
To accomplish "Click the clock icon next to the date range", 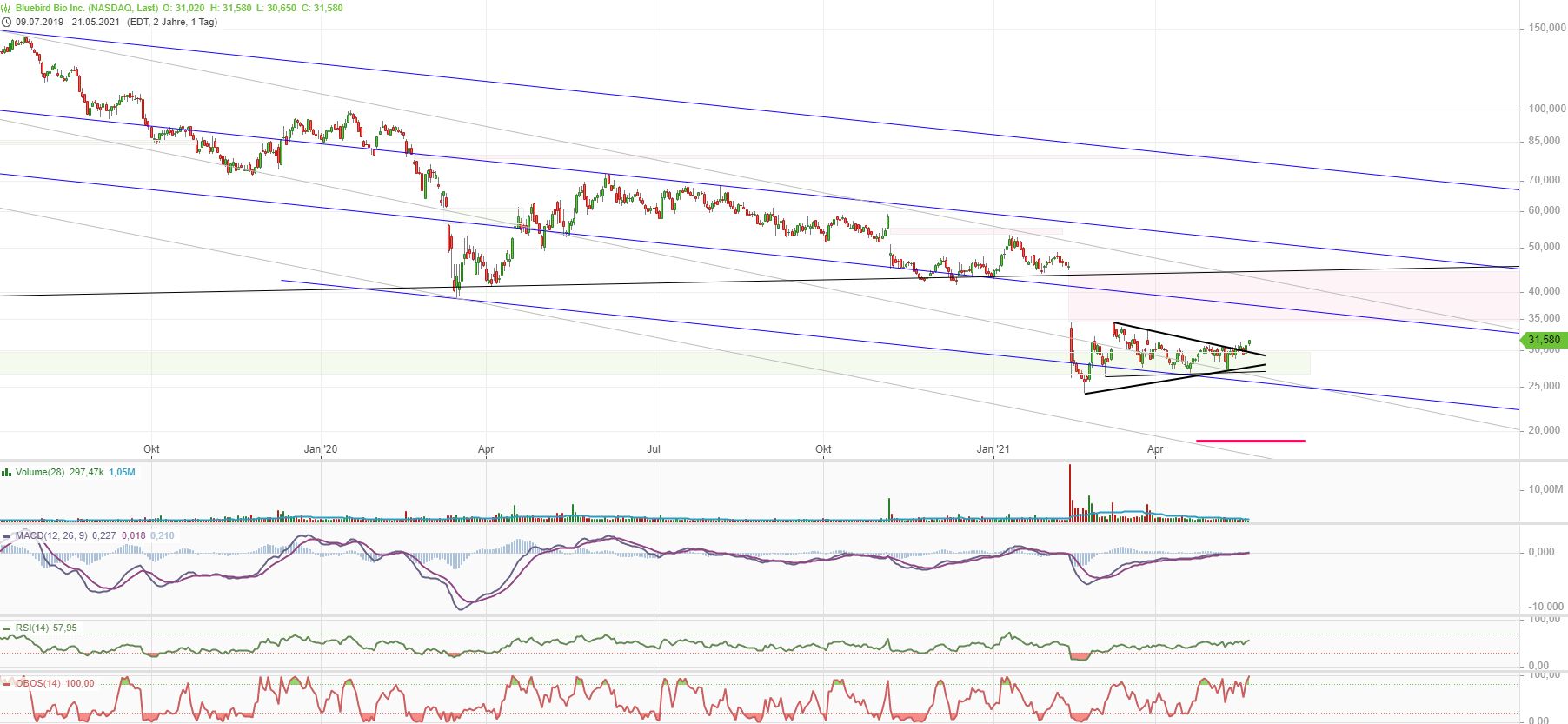I will coord(7,22).
